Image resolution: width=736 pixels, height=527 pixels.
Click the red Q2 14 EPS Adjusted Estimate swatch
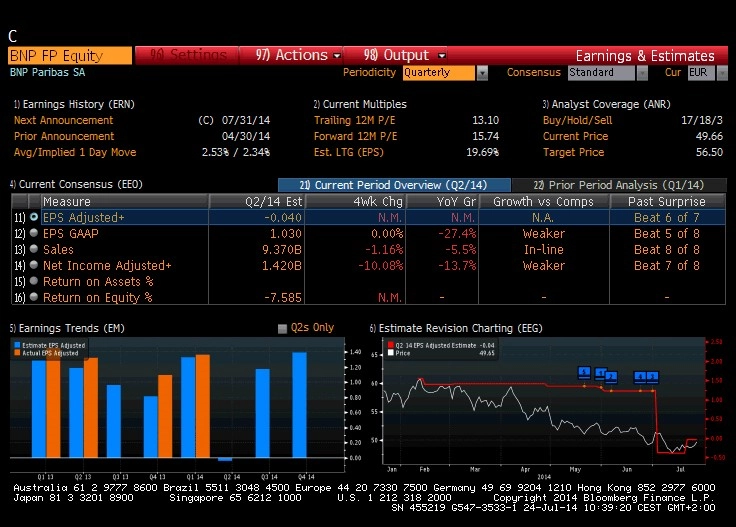point(390,345)
